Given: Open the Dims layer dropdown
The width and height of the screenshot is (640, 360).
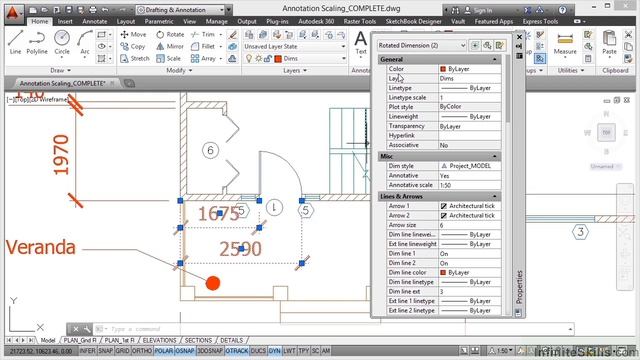Looking at the screenshot, I should coord(343,59).
